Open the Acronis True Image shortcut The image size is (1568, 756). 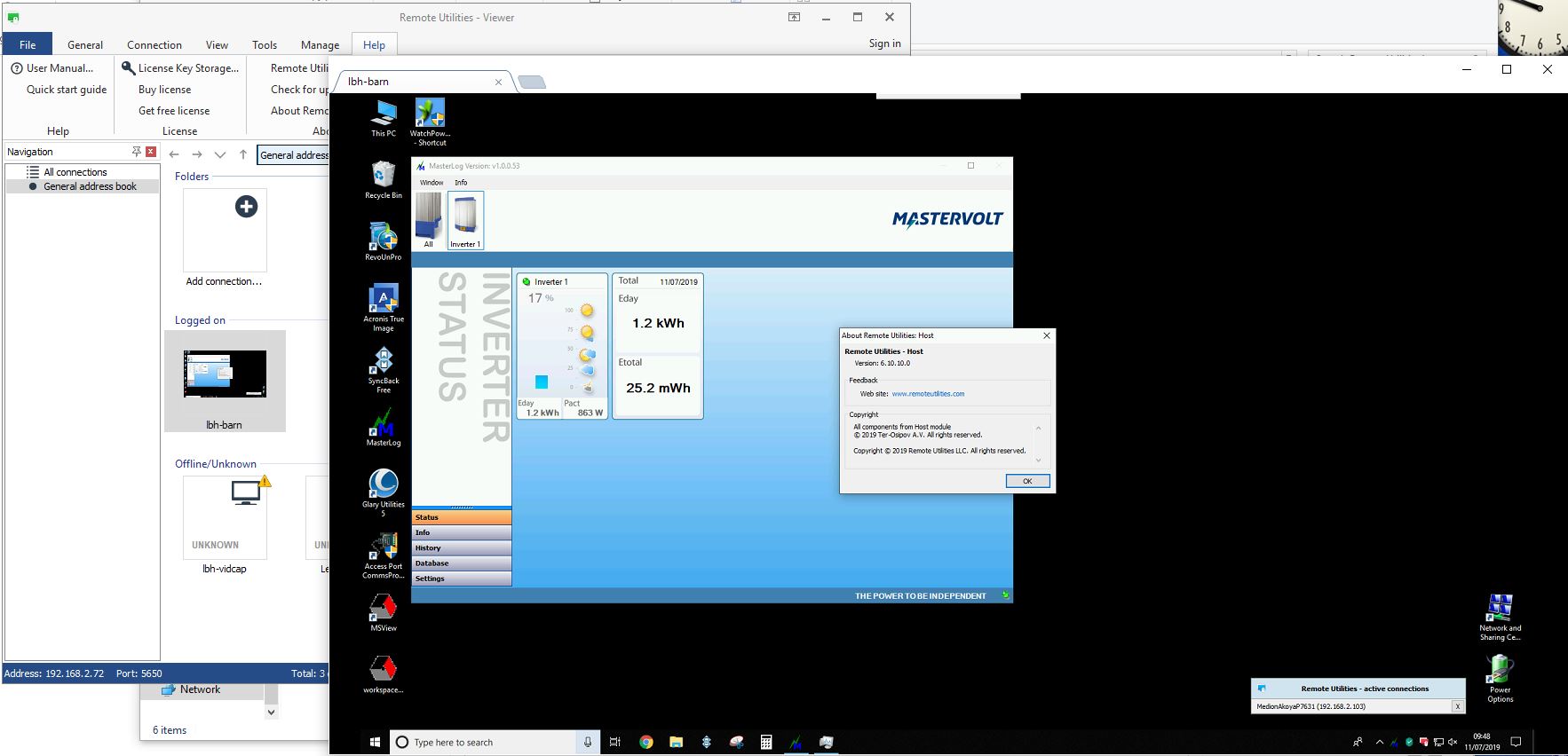(384, 300)
